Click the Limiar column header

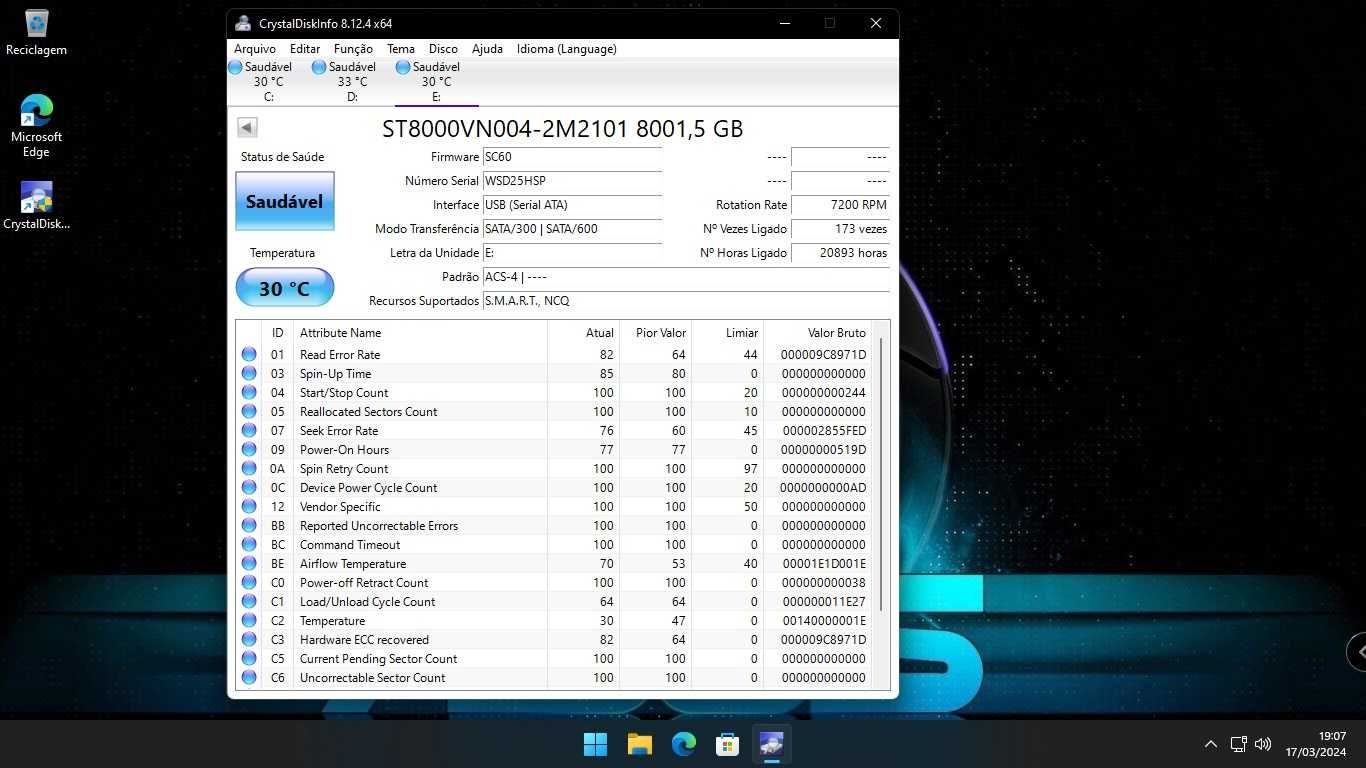pos(728,333)
